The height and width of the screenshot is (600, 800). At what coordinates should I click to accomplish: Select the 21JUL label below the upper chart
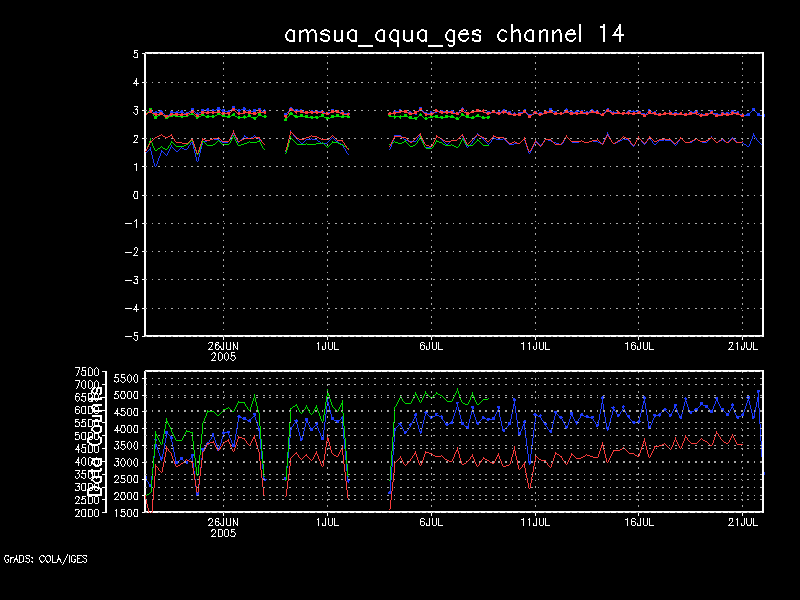coord(742,346)
